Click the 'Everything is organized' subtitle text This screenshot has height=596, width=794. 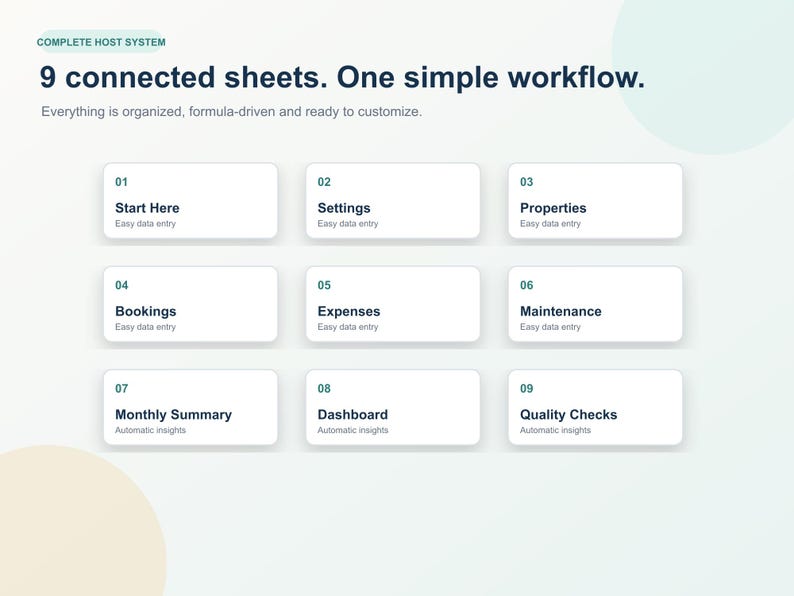231,111
